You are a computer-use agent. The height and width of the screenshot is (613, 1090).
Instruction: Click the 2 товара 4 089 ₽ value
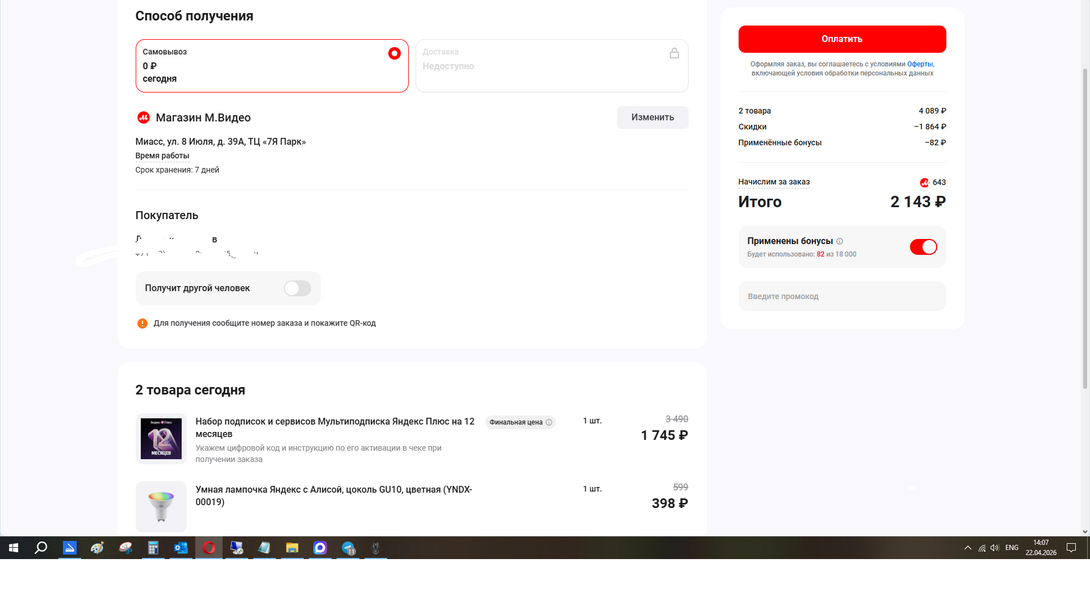point(932,111)
